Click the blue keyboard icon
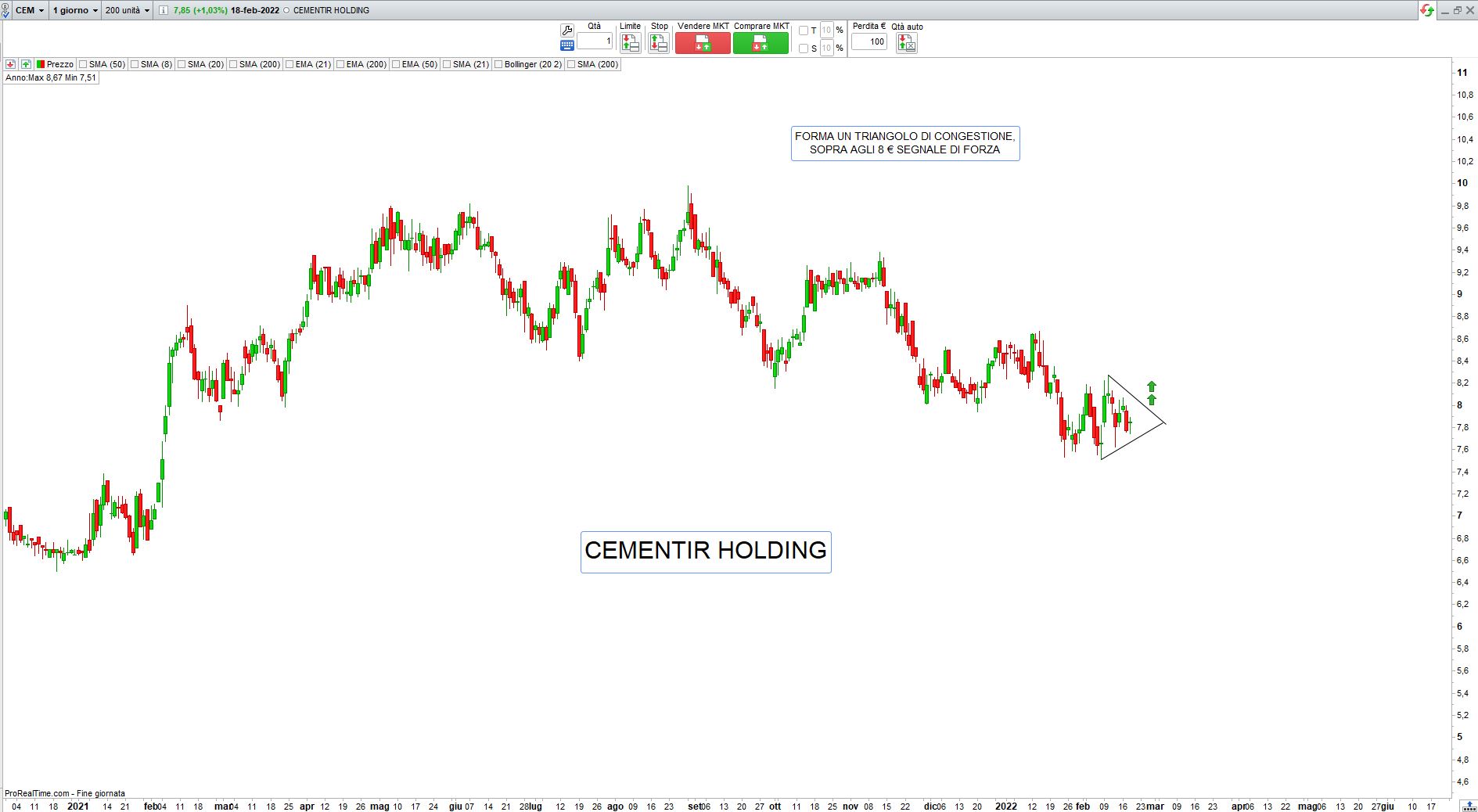Image resolution: width=1478 pixels, height=812 pixels. tap(567, 45)
